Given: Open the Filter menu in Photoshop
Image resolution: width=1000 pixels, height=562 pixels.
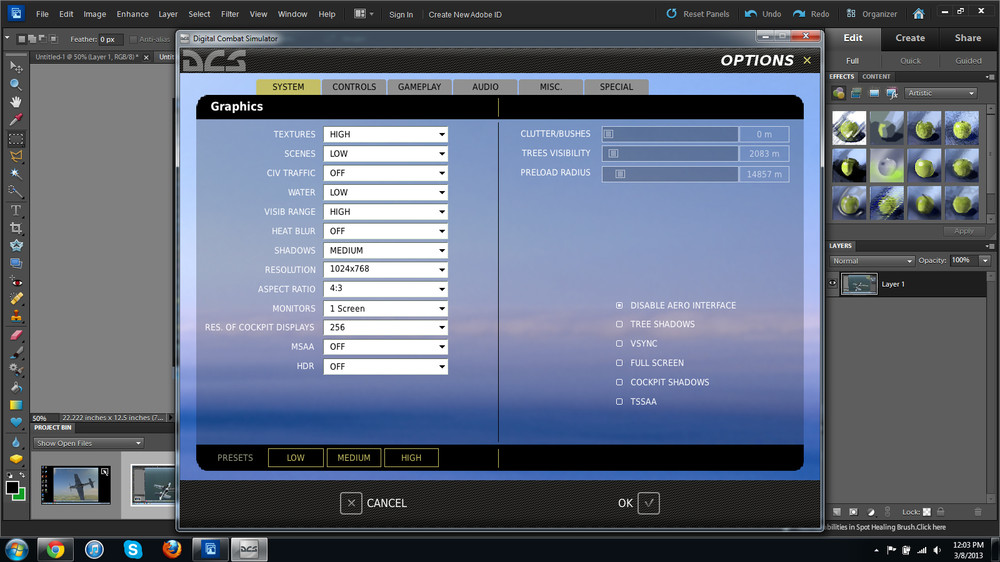Looking at the screenshot, I should click(x=230, y=14).
